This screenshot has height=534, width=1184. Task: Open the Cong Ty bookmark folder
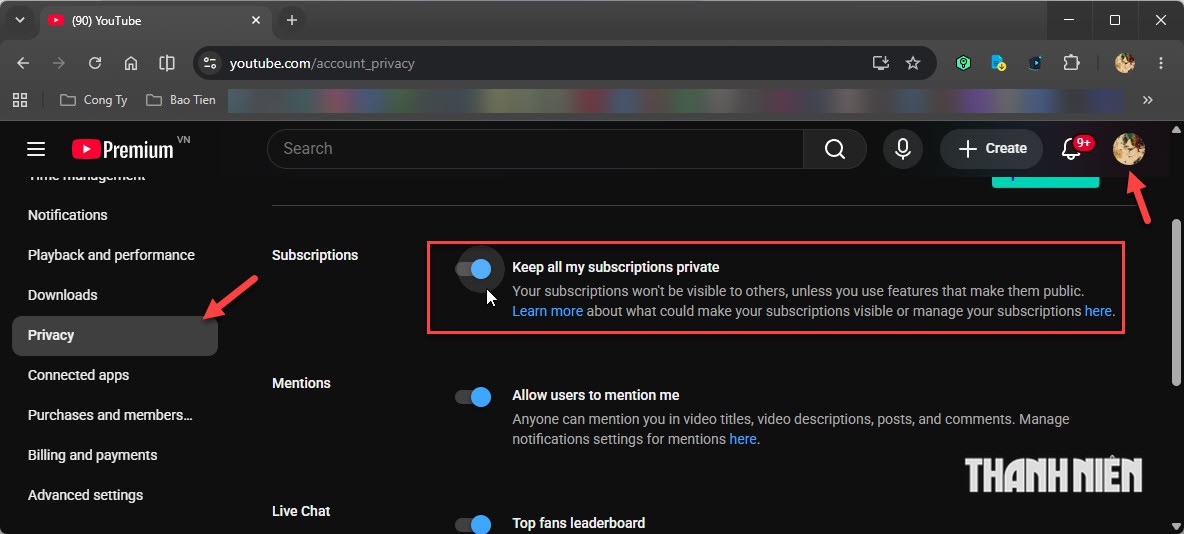coord(94,100)
